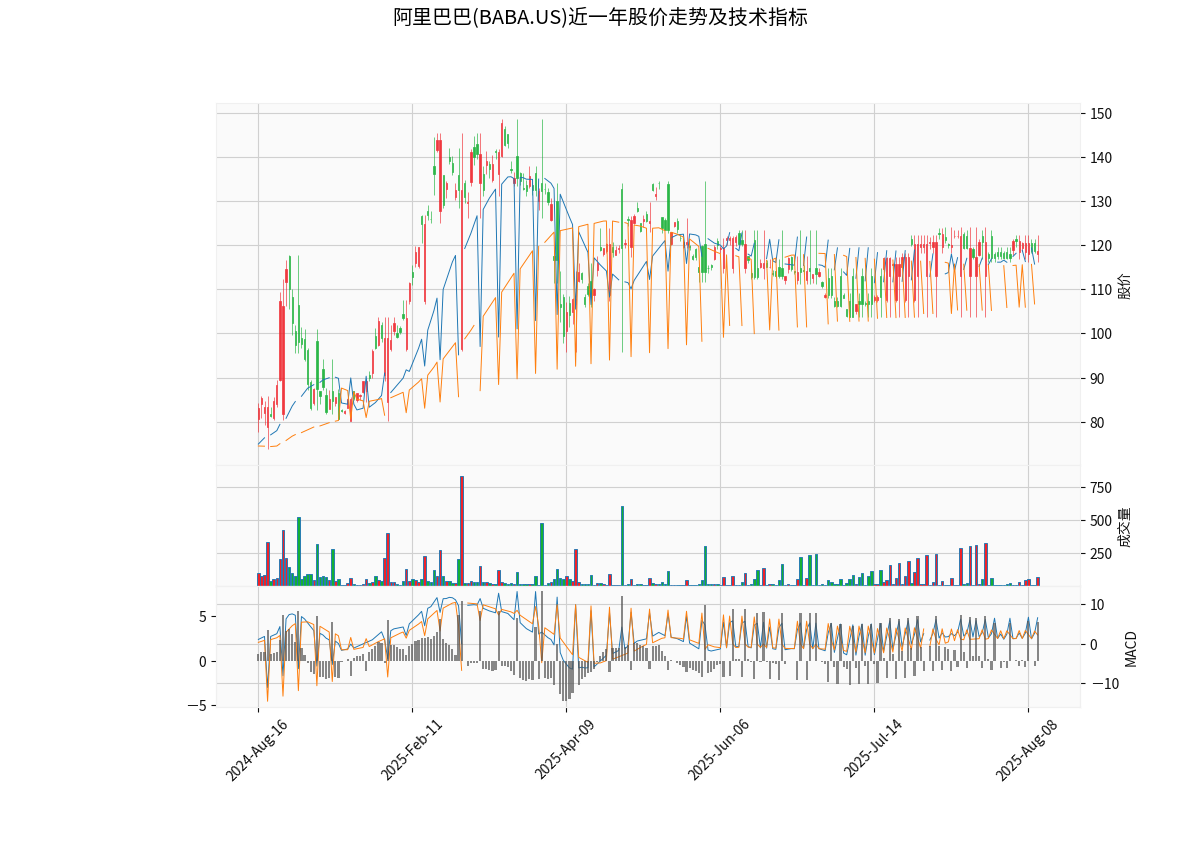This screenshot has width=1200, height=862.
Task: Click the chart title 阿里巴巴(BABA.US)近一年股价走势及技术指标
Action: pyautogui.click(x=600, y=17)
